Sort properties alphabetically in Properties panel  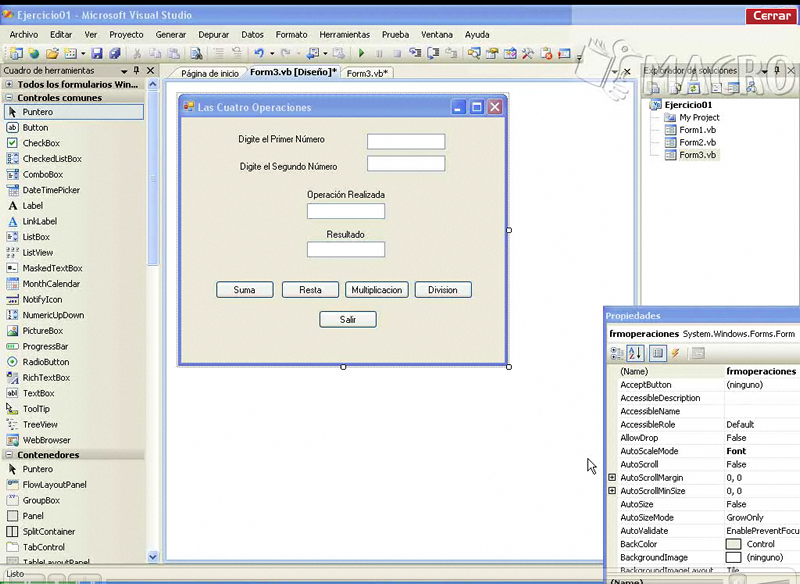[635, 352]
